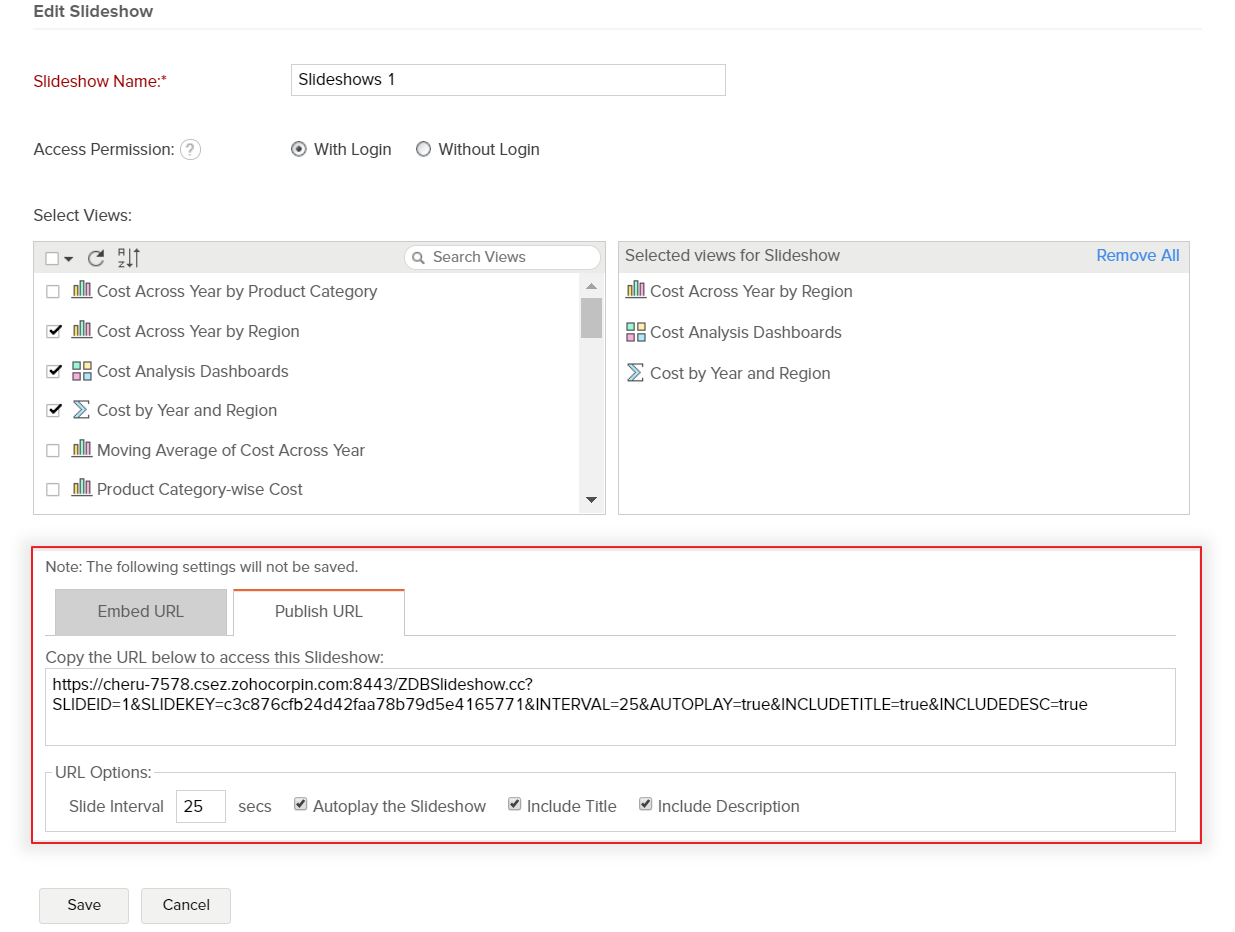This screenshot has width=1235, height=932.
Task: Check Product Category-wise Cost checkbox
Action: click(x=53, y=490)
